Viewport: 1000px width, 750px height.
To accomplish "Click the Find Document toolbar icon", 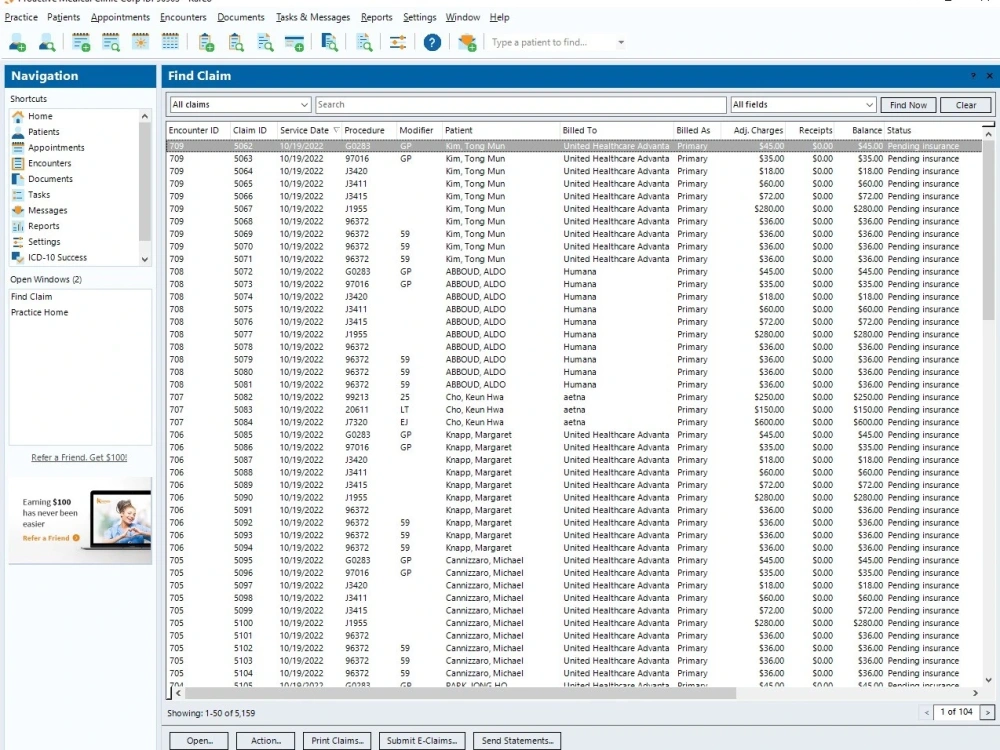I will tap(329, 43).
